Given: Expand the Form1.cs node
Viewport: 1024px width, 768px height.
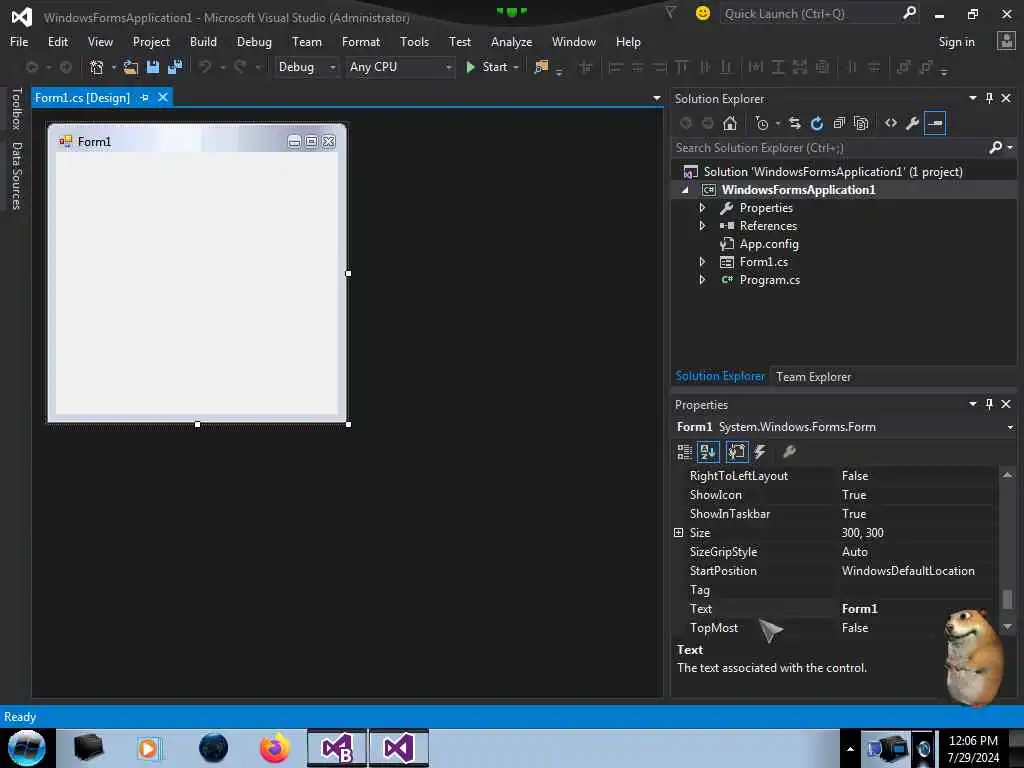Looking at the screenshot, I should coord(702,261).
